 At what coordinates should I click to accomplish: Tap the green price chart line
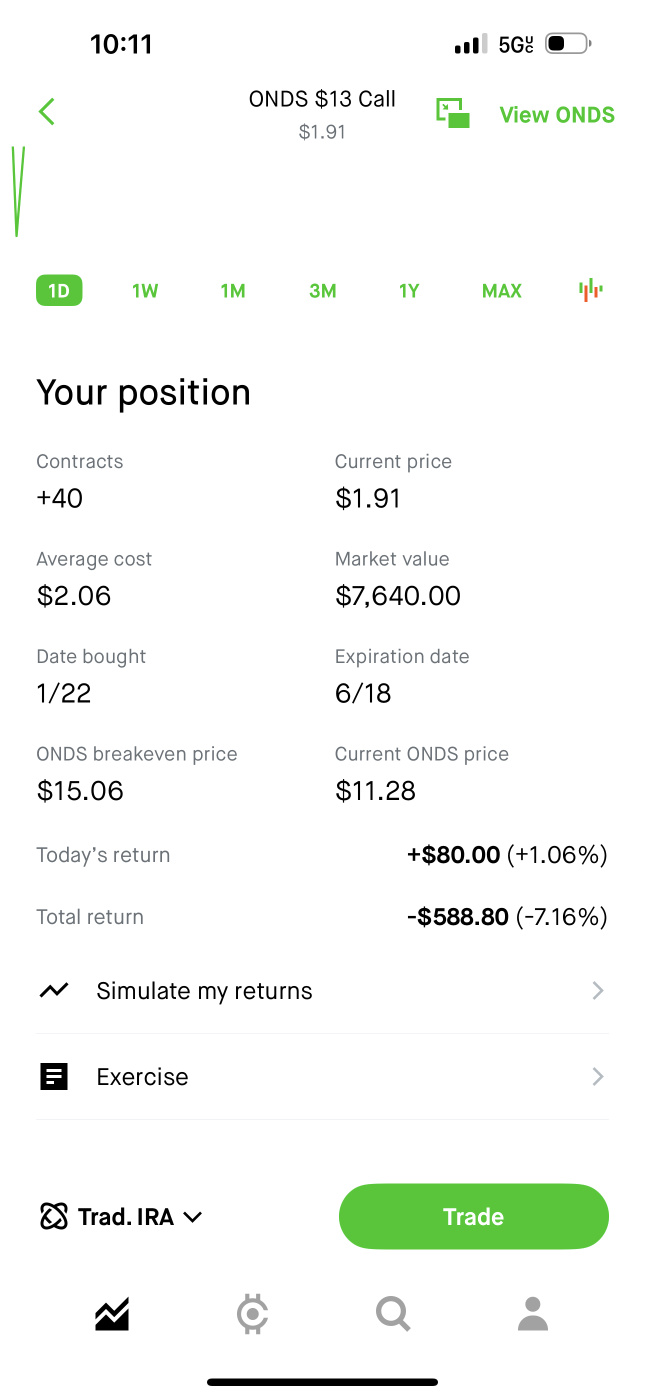(x=18, y=191)
